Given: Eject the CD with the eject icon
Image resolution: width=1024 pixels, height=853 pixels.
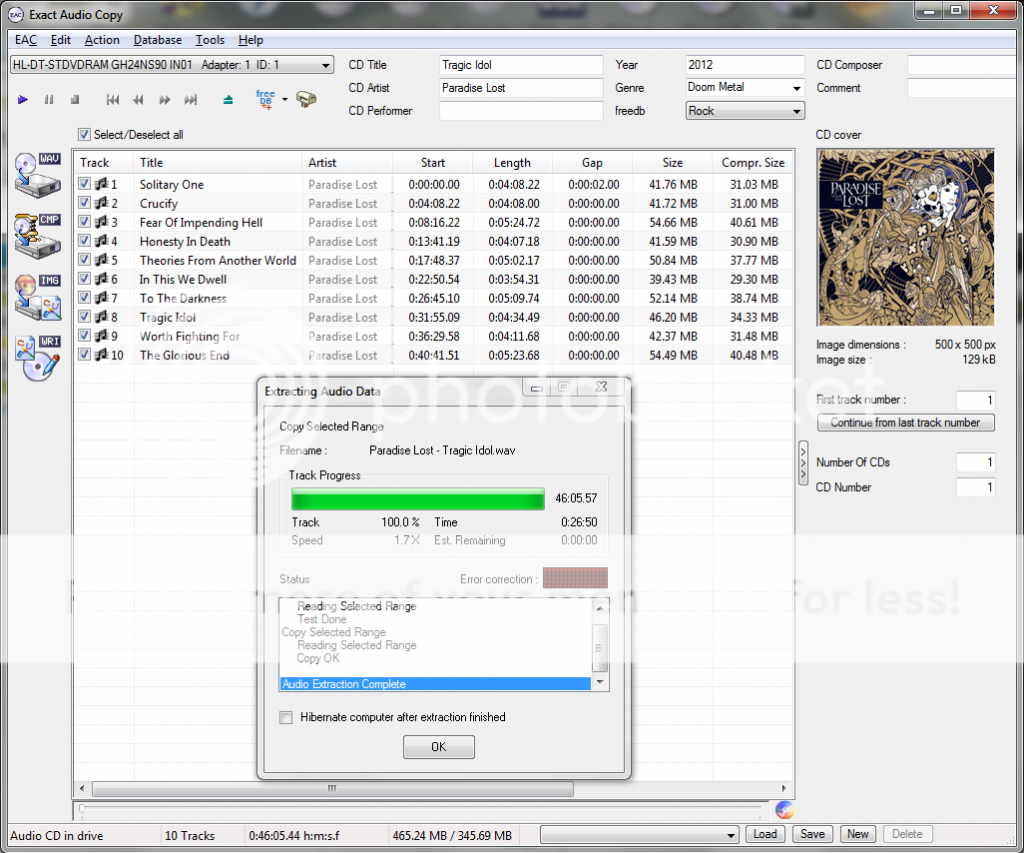Looking at the screenshot, I should tap(228, 100).
